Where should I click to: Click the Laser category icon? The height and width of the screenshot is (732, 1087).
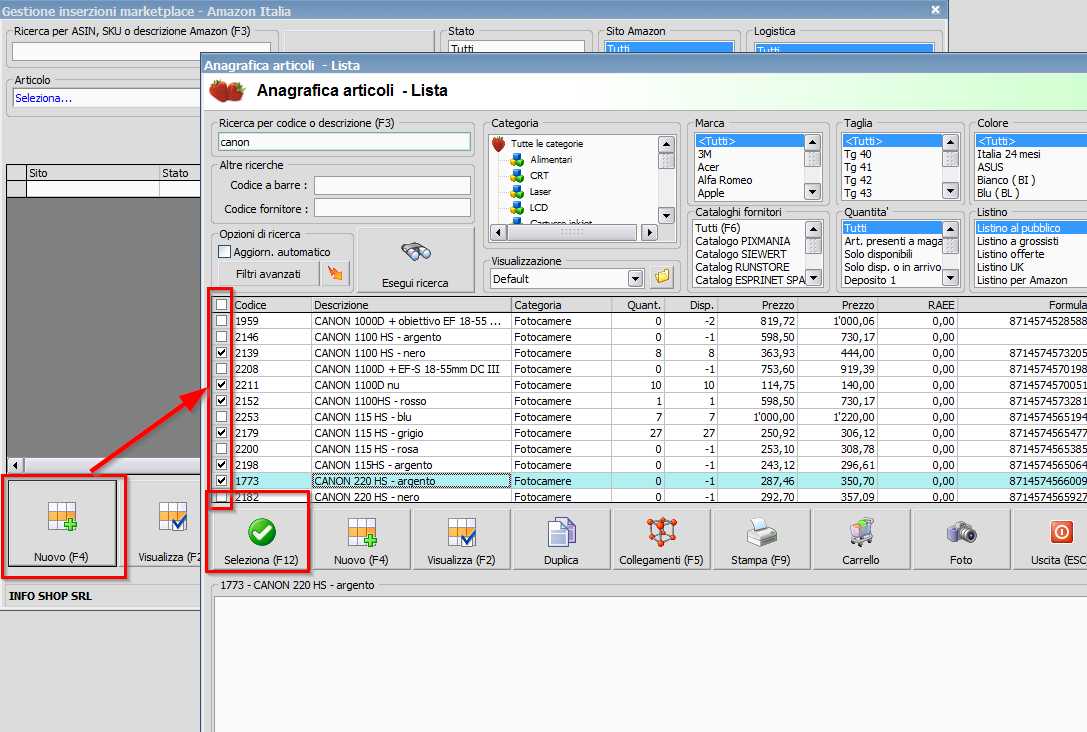coord(517,191)
